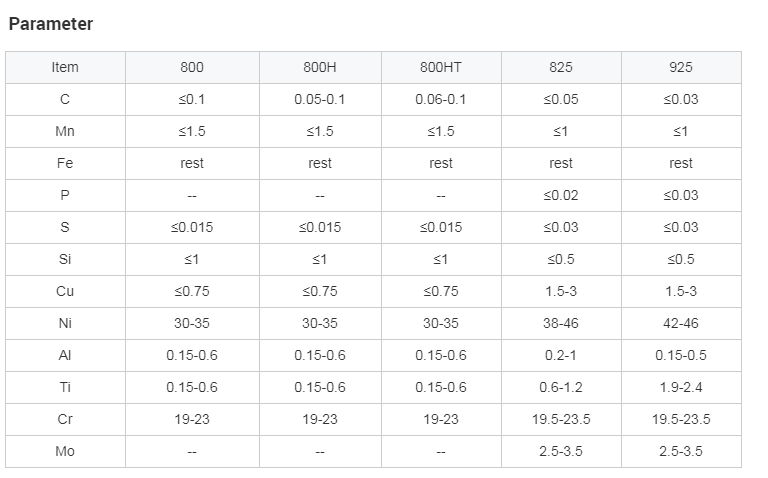Select the Mn row label cell
Viewport: 768px width, 478px height.
pyautogui.click(x=65, y=131)
